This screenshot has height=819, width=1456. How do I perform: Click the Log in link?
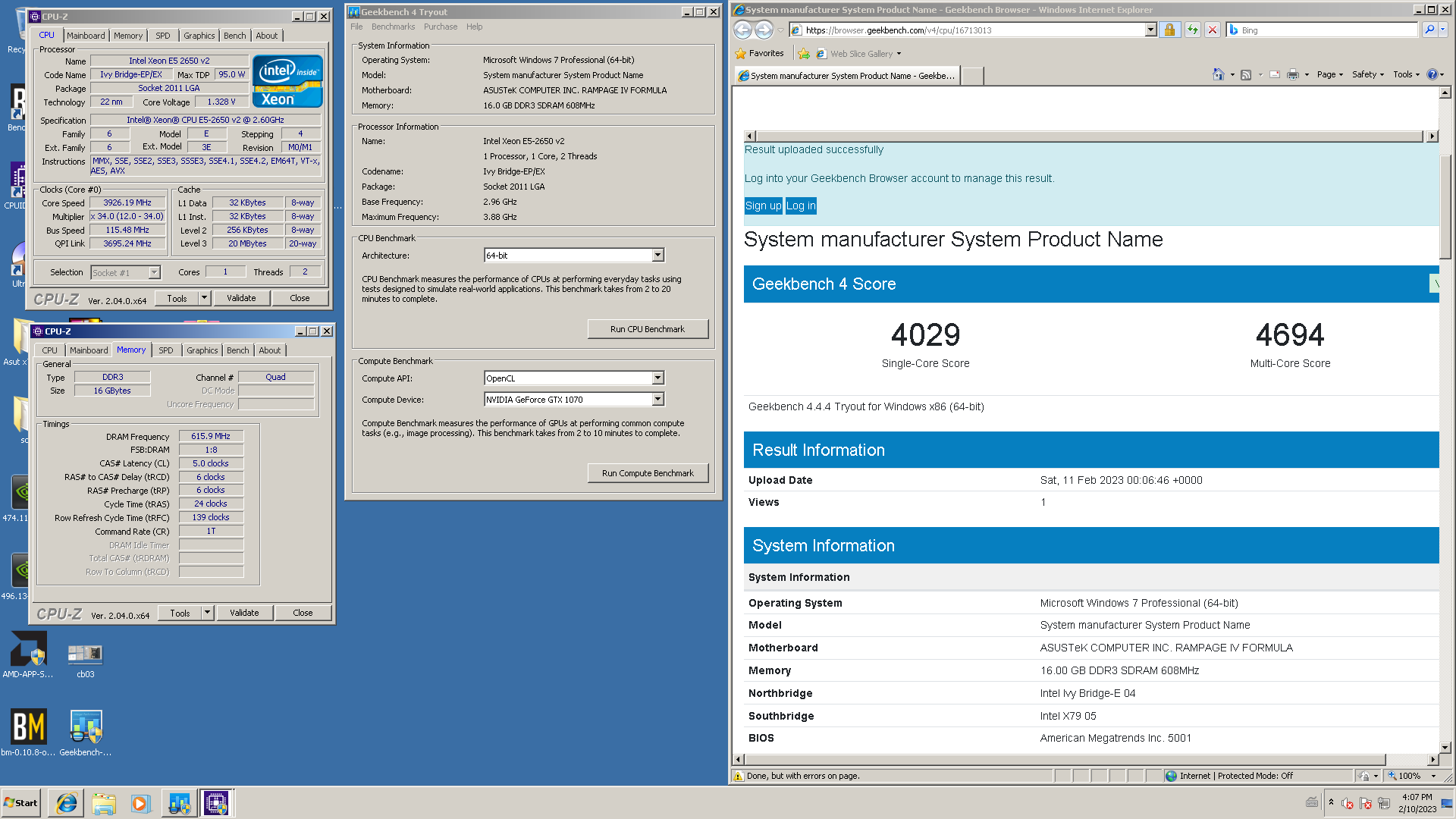[801, 206]
